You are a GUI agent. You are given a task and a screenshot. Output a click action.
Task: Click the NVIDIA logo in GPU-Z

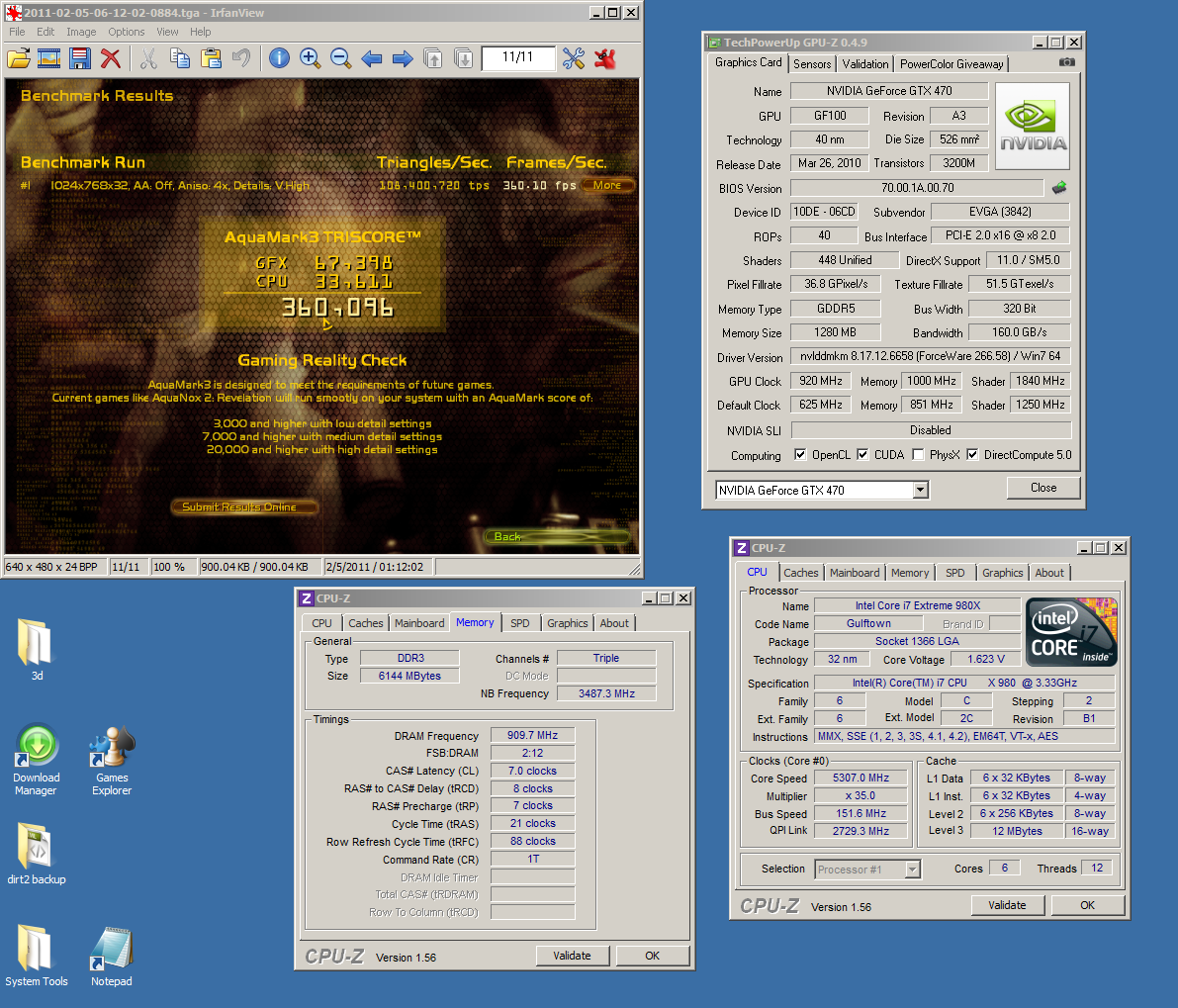click(x=1033, y=126)
